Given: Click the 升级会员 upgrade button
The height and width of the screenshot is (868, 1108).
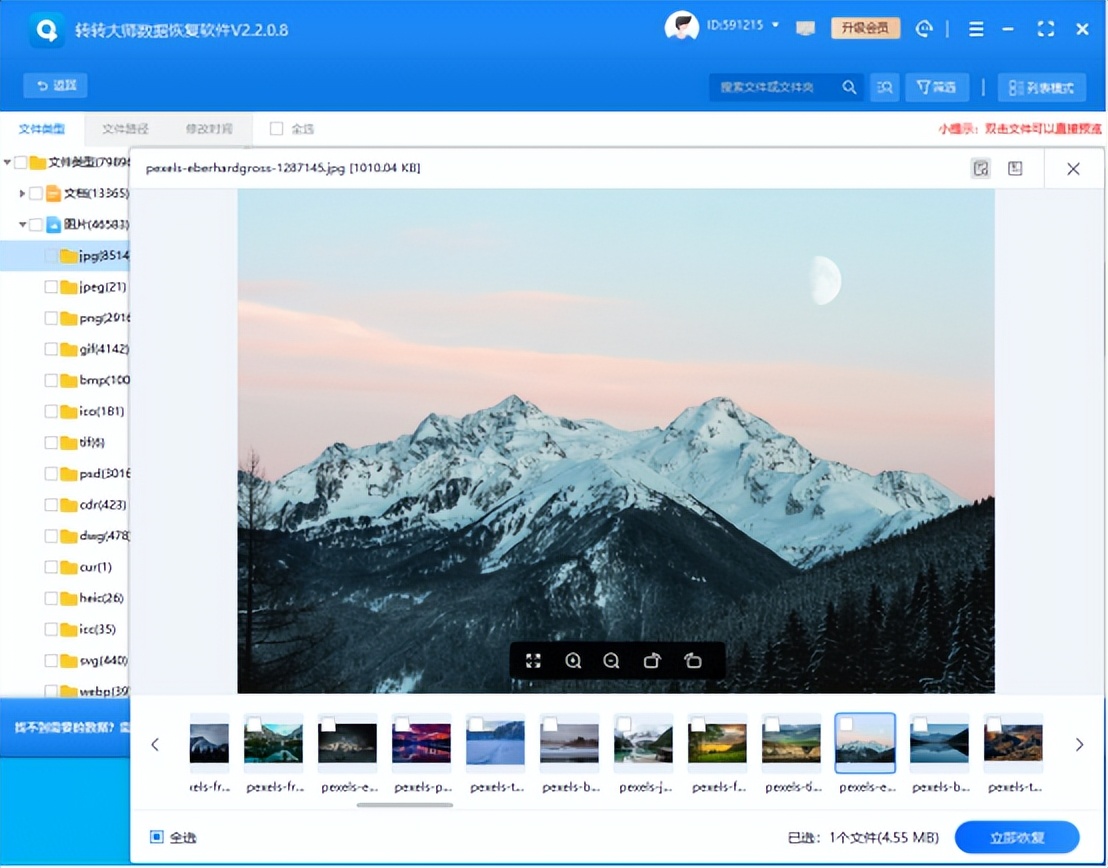Looking at the screenshot, I should tap(866, 28).
